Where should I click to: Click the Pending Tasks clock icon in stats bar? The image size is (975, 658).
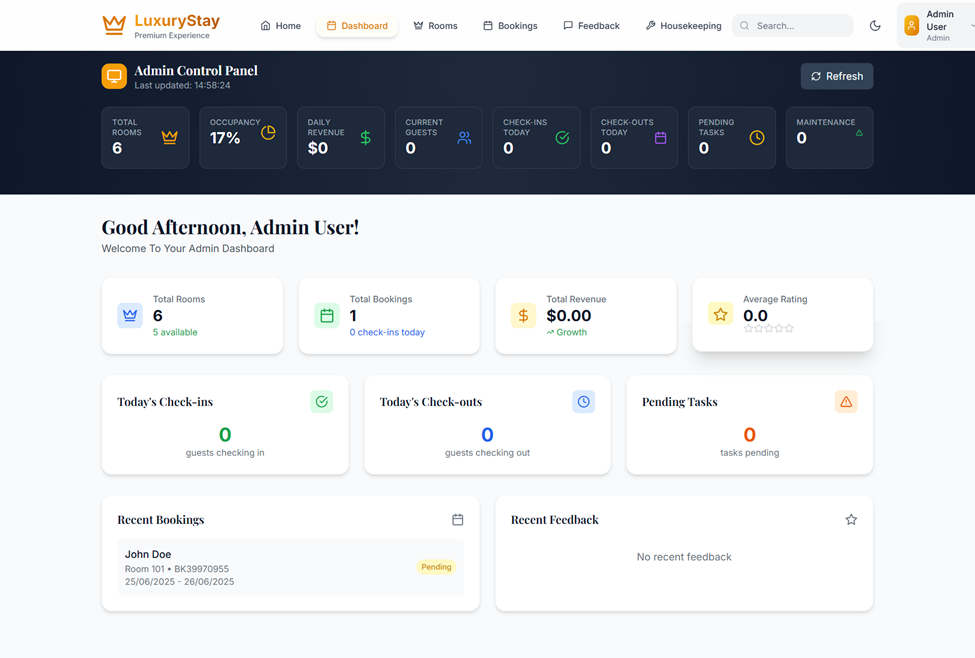pyautogui.click(x=757, y=138)
